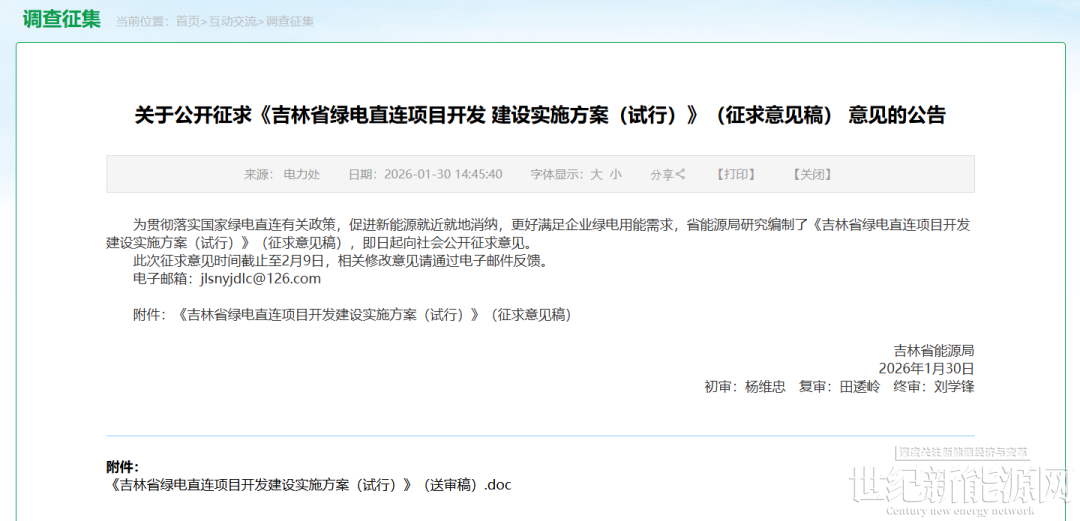Close the page with 【关闭】
Viewport: 1080px width, 521px height.
pyautogui.click(x=812, y=174)
